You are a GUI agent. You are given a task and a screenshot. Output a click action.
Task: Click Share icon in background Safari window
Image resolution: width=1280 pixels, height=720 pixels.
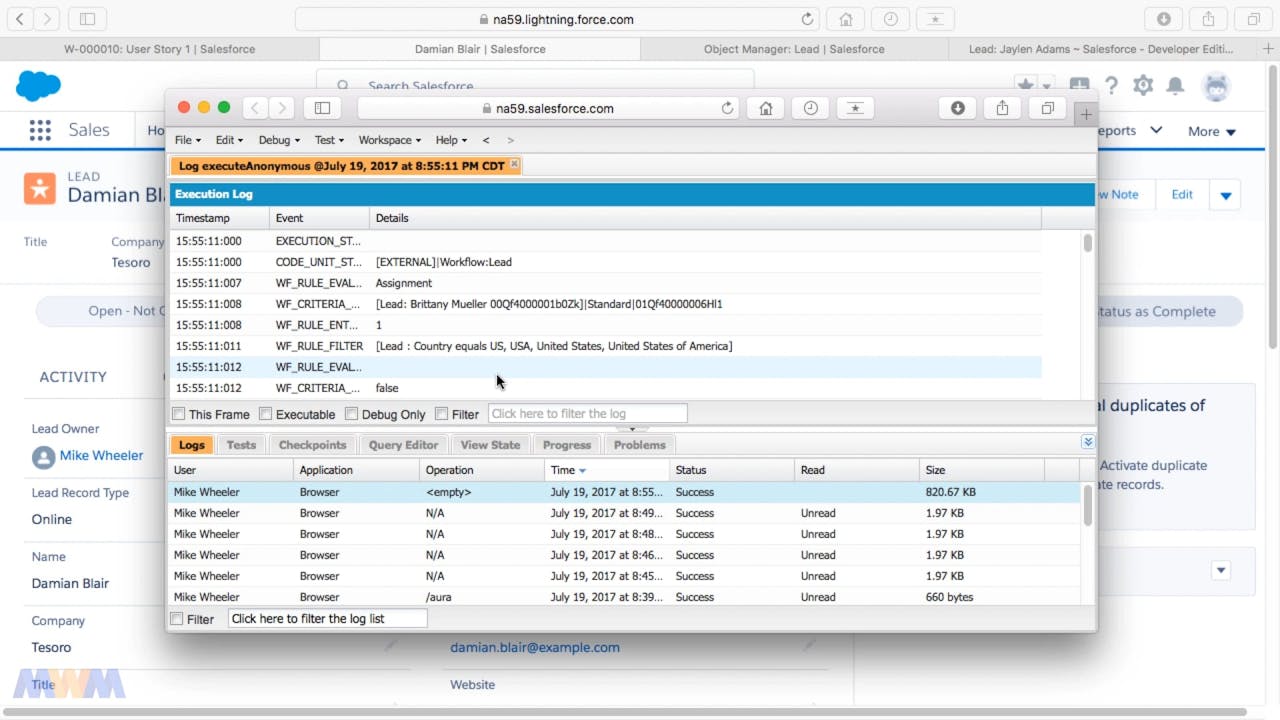click(x=1208, y=19)
